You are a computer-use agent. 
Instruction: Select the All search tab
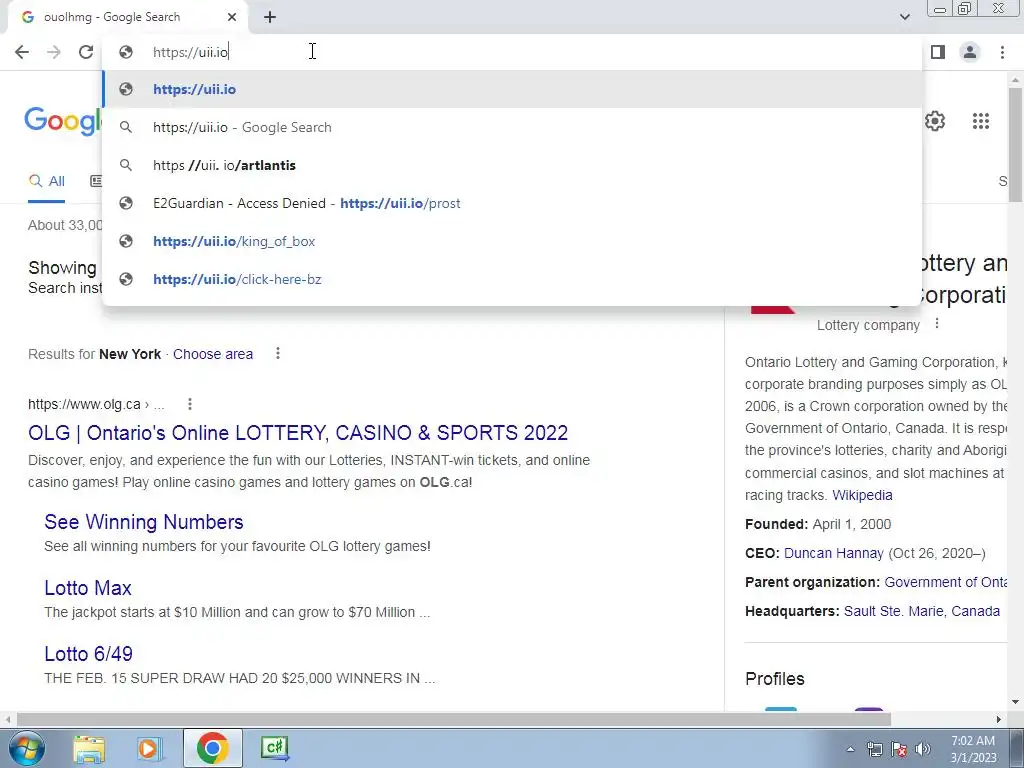[46, 181]
